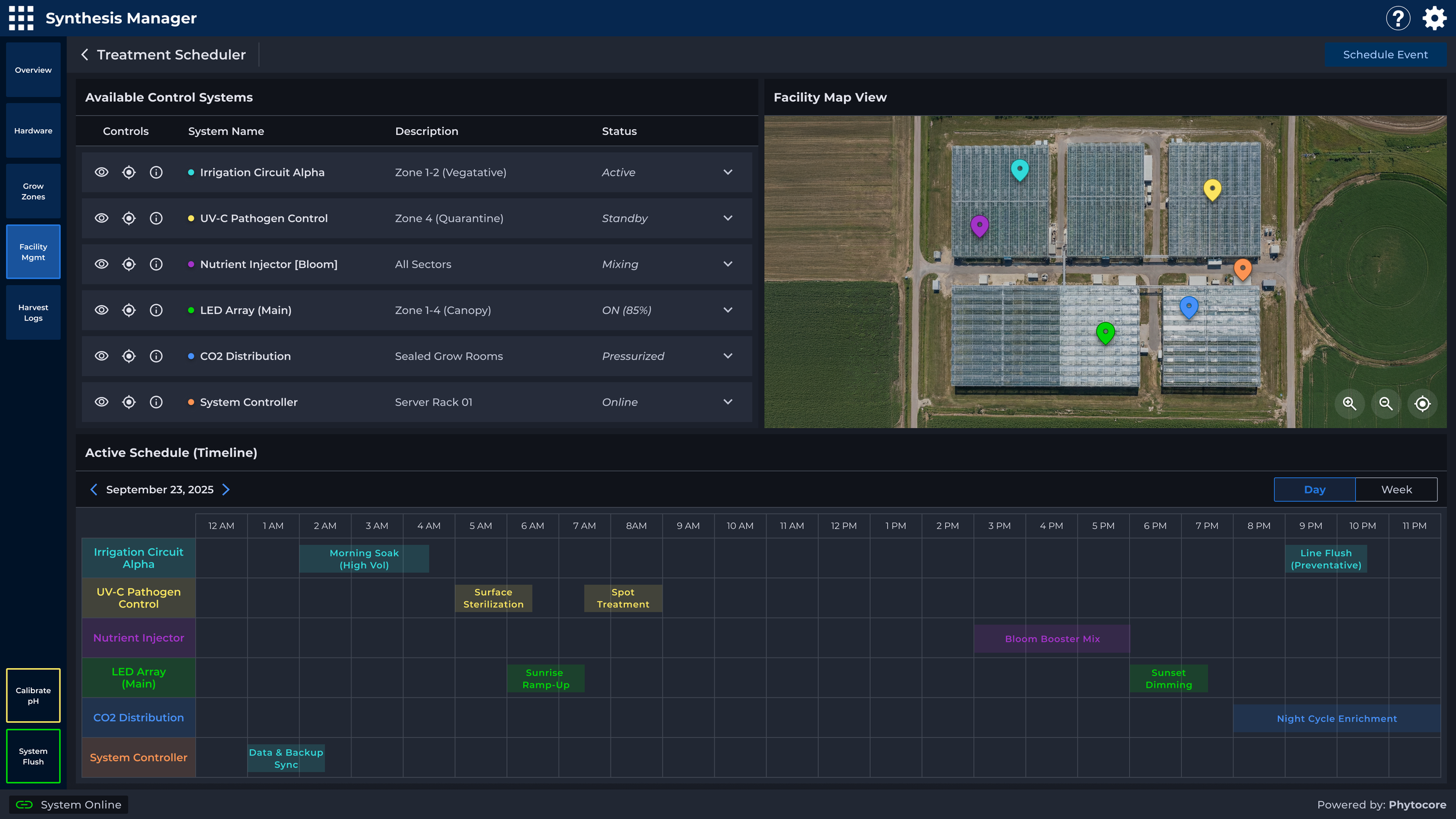1456x819 pixels.
Task: Collapse the System Controller row chevron
Action: coord(727,401)
